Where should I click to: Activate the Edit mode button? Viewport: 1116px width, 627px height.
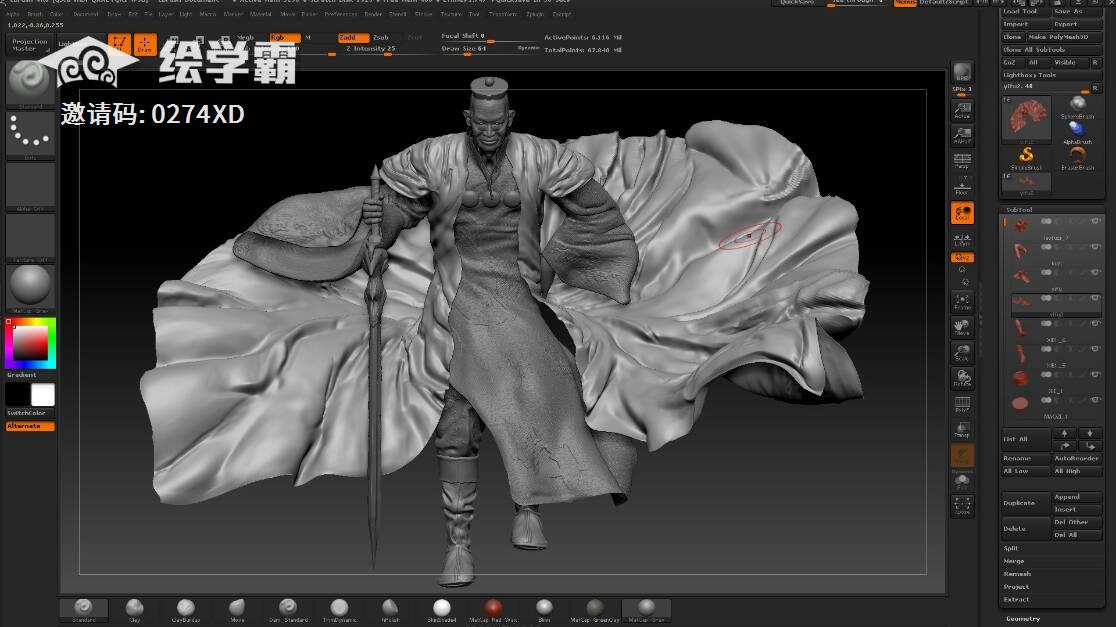119,44
